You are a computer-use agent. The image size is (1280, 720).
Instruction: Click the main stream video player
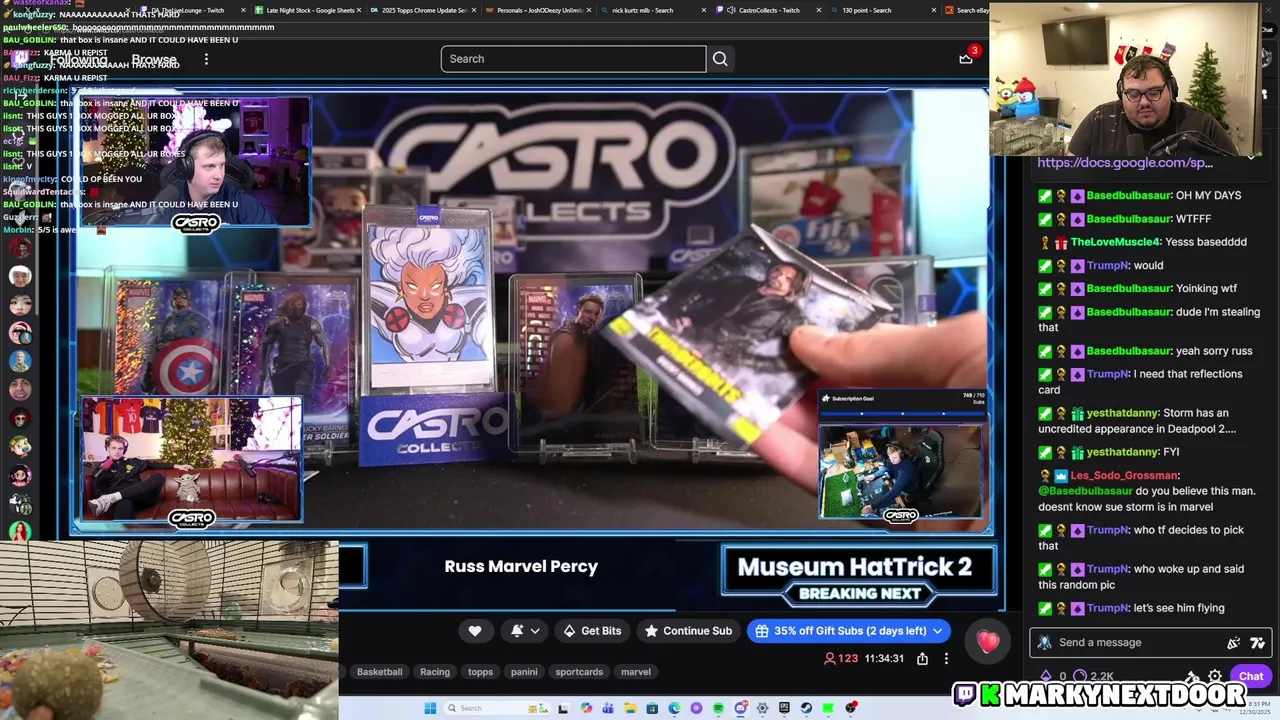click(530, 310)
